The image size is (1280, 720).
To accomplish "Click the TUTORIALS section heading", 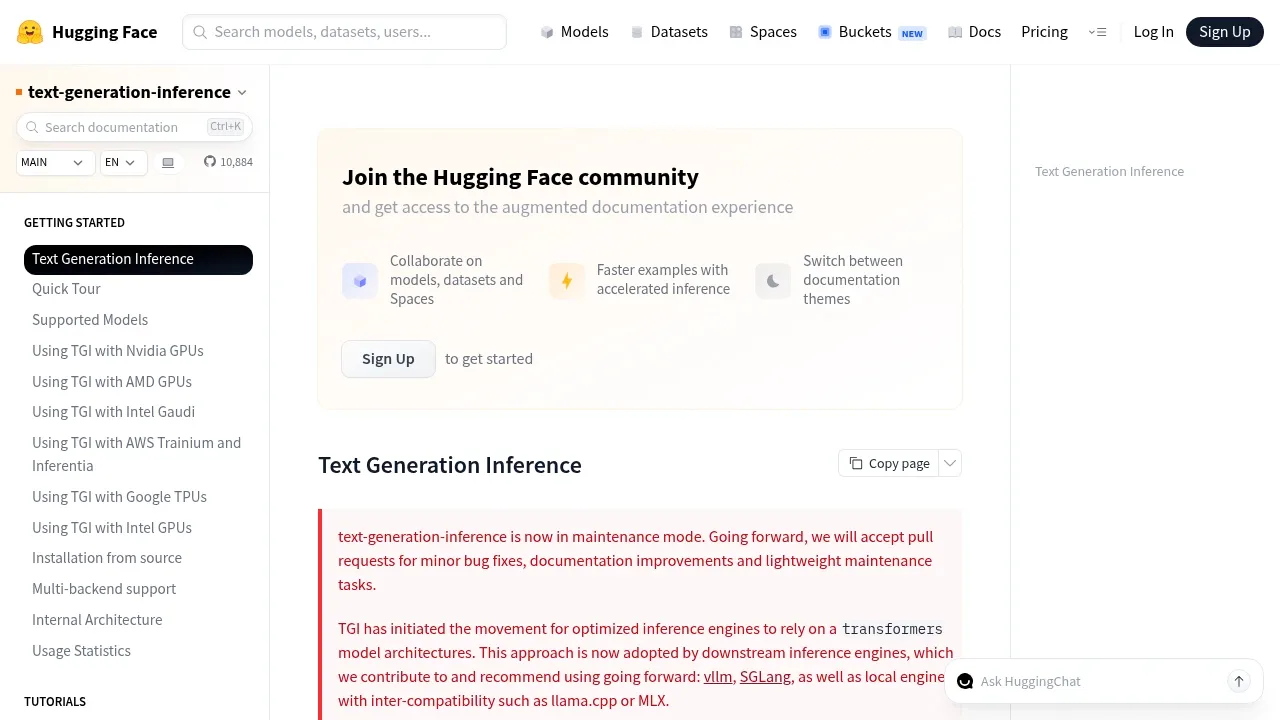I will tap(55, 702).
